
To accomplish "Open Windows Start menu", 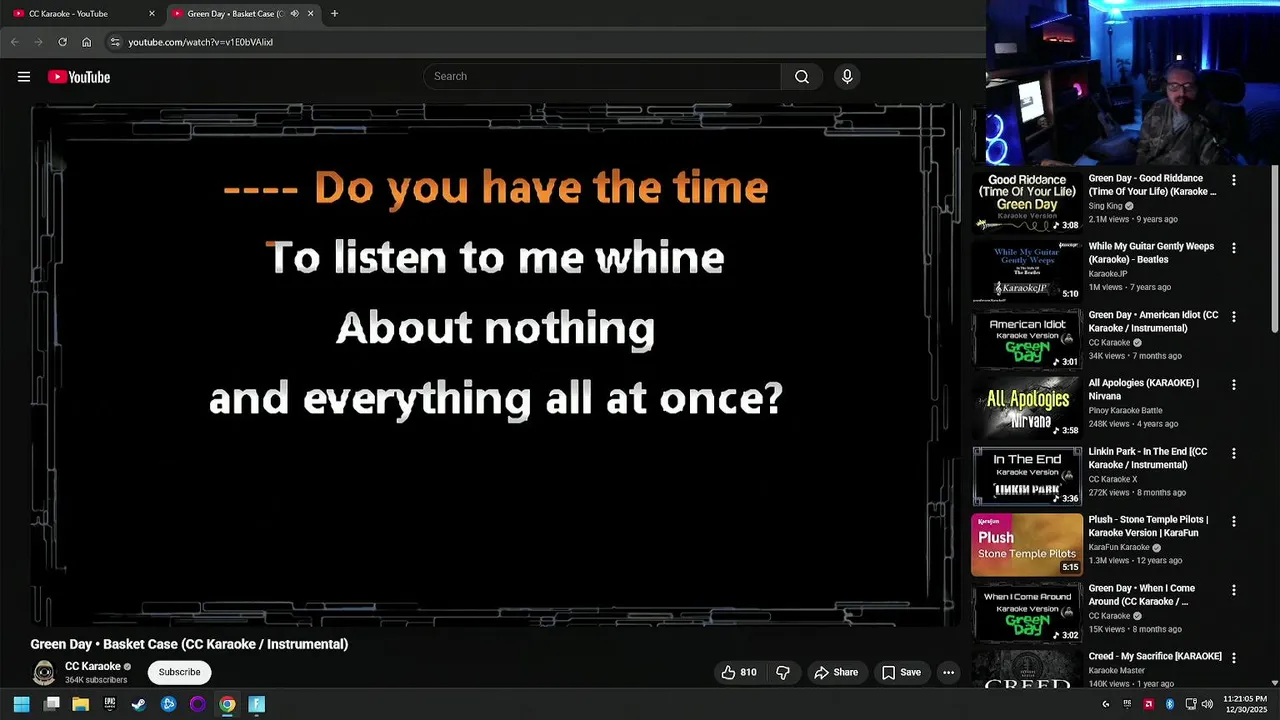I will tap(22, 704).
